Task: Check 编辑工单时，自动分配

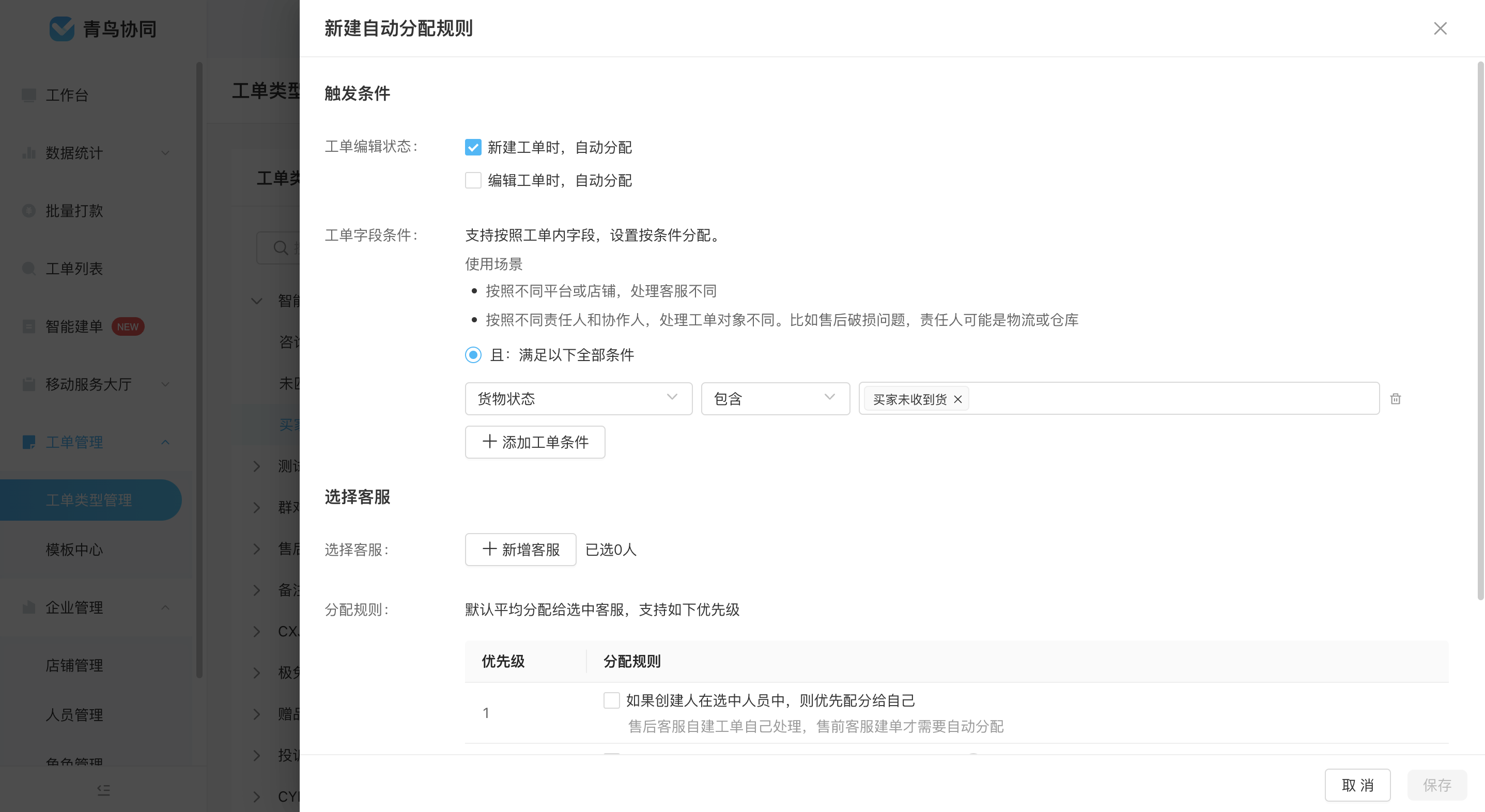Action: [x=473, y=180]
